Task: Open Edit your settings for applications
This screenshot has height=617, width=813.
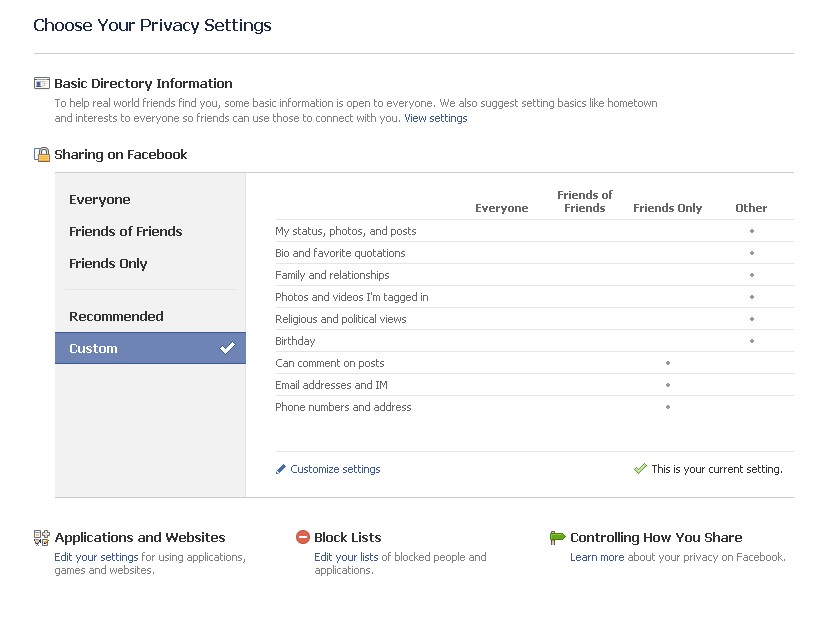Action: (96, 557)
